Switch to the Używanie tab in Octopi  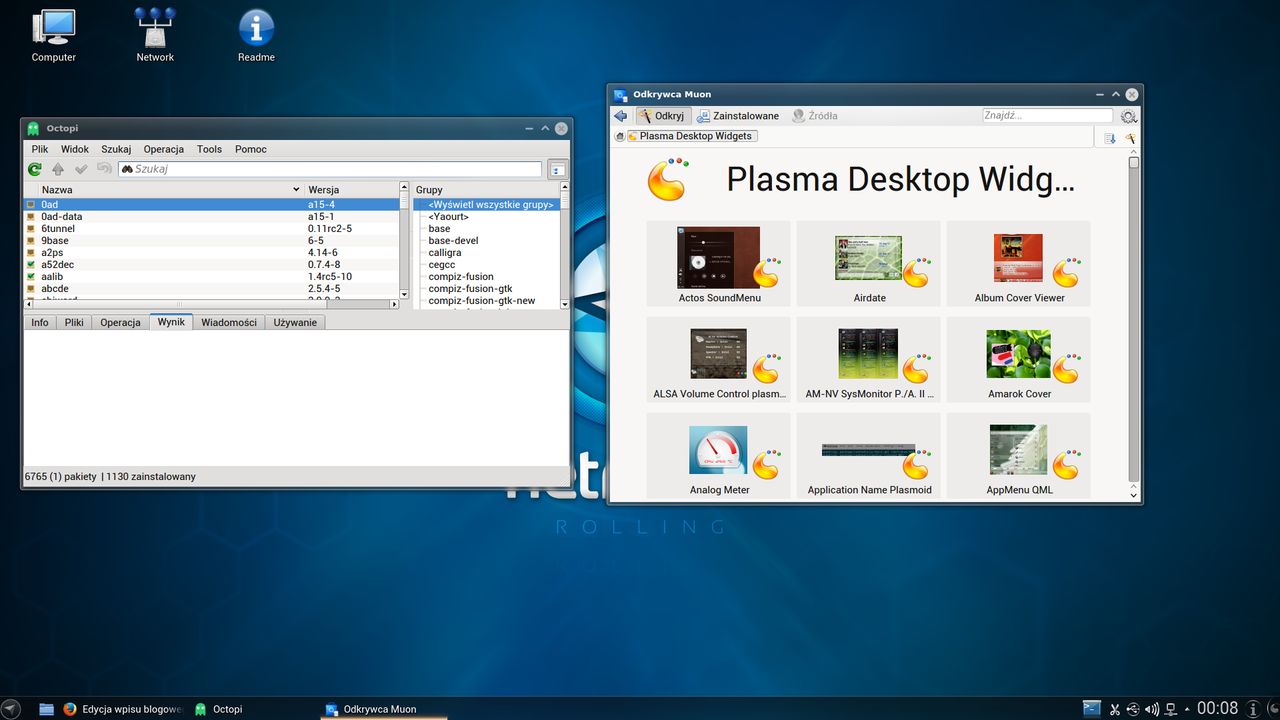tap(295, 322)
